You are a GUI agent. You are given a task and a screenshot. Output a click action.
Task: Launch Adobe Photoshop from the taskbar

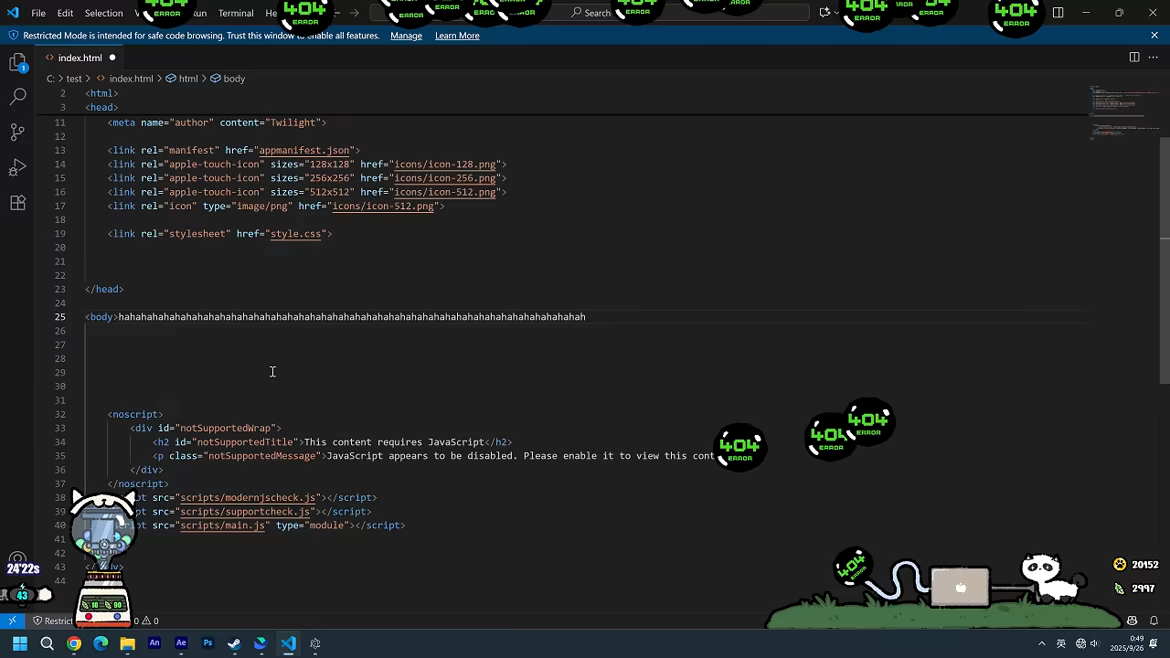click(x=207, y=643)
